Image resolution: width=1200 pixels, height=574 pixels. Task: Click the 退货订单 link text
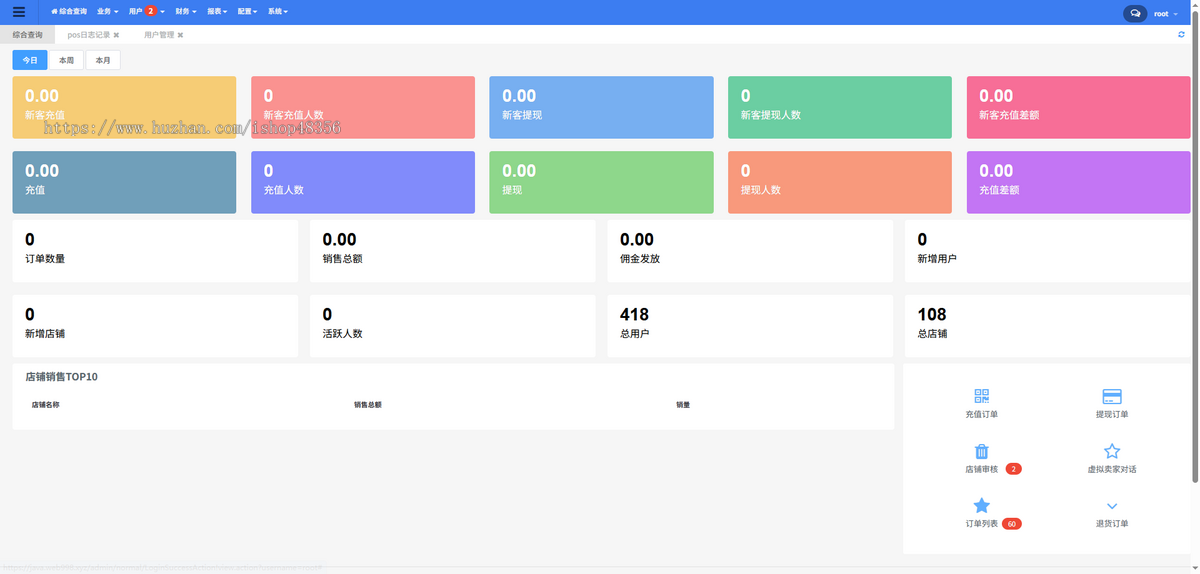pos(1112,524)
